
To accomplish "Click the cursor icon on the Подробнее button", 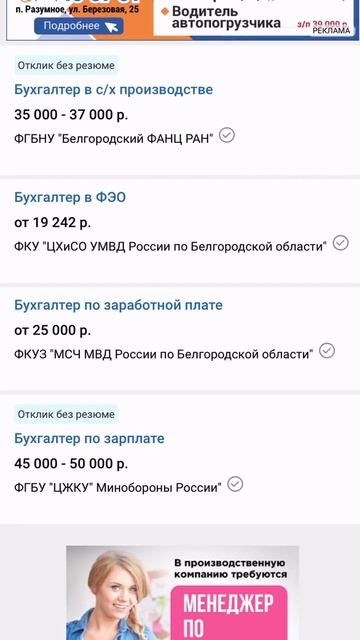I will pos(111,27).
